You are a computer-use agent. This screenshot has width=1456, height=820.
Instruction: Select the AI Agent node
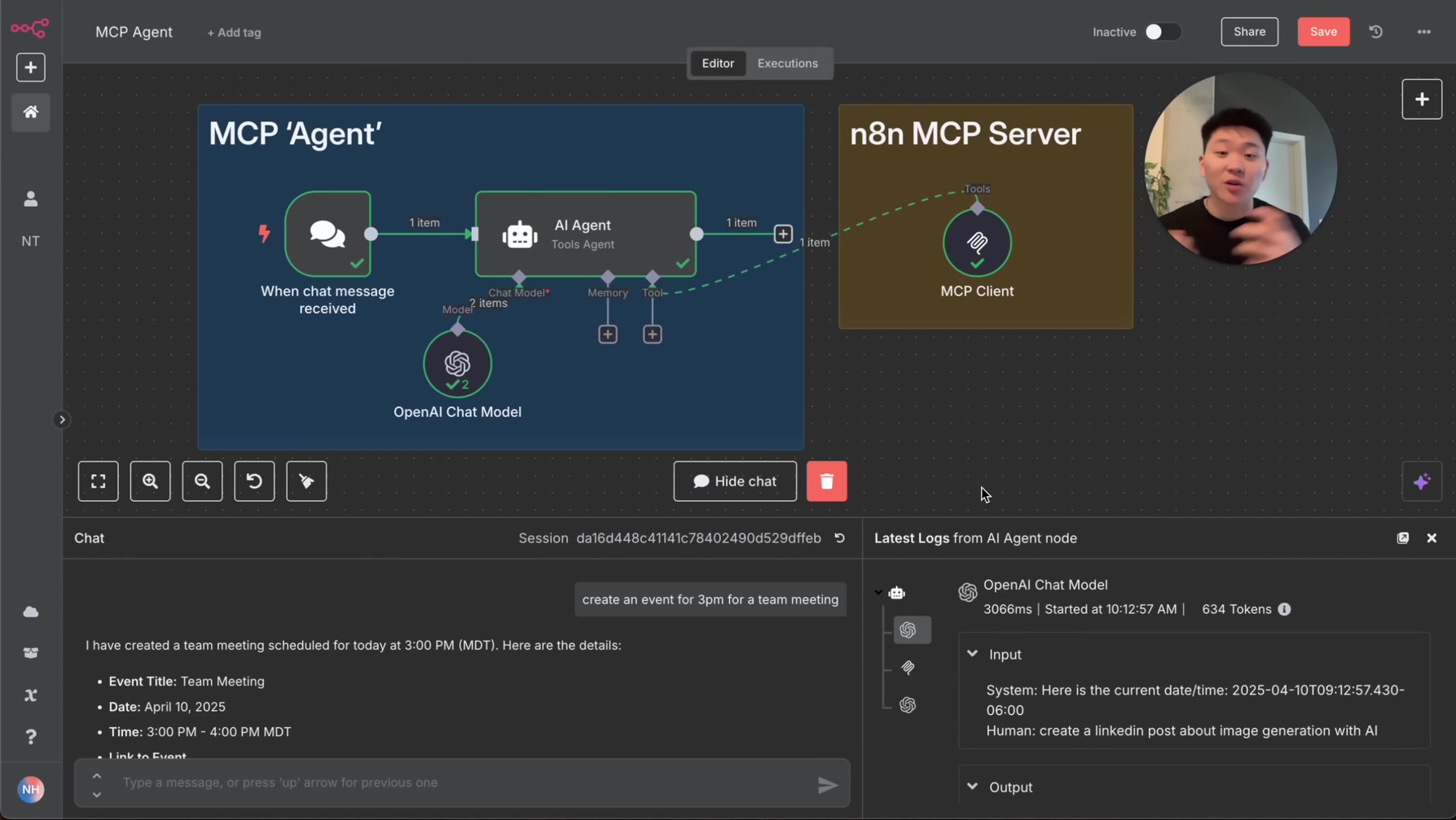pyautogui.click(x=585, y=234)
